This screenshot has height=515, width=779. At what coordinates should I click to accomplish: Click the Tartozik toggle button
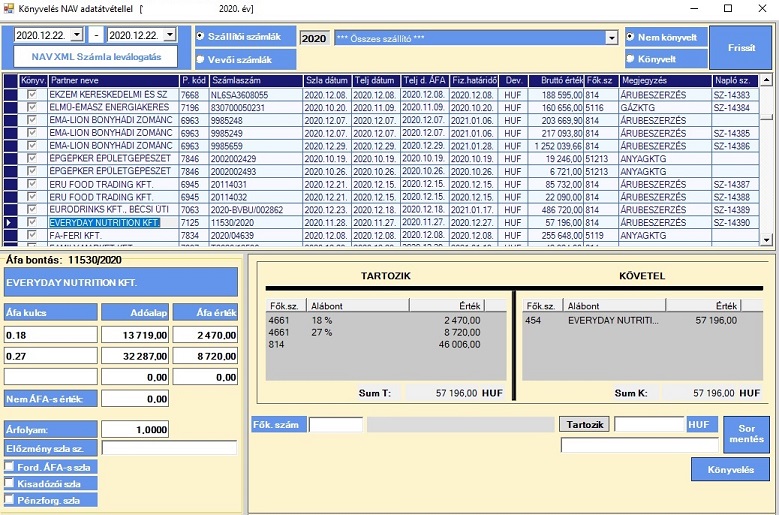click(583, 424)
